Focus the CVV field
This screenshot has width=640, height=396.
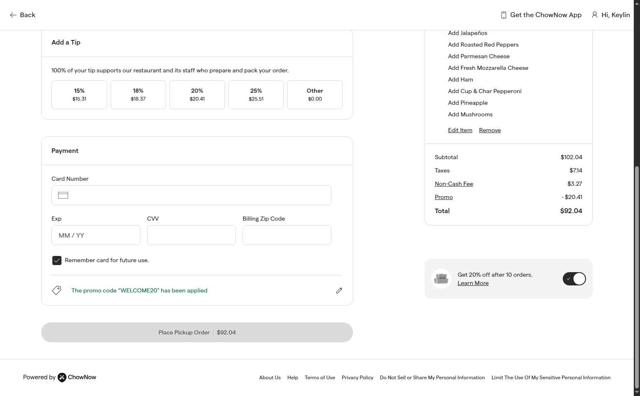(x=191, y=235)
